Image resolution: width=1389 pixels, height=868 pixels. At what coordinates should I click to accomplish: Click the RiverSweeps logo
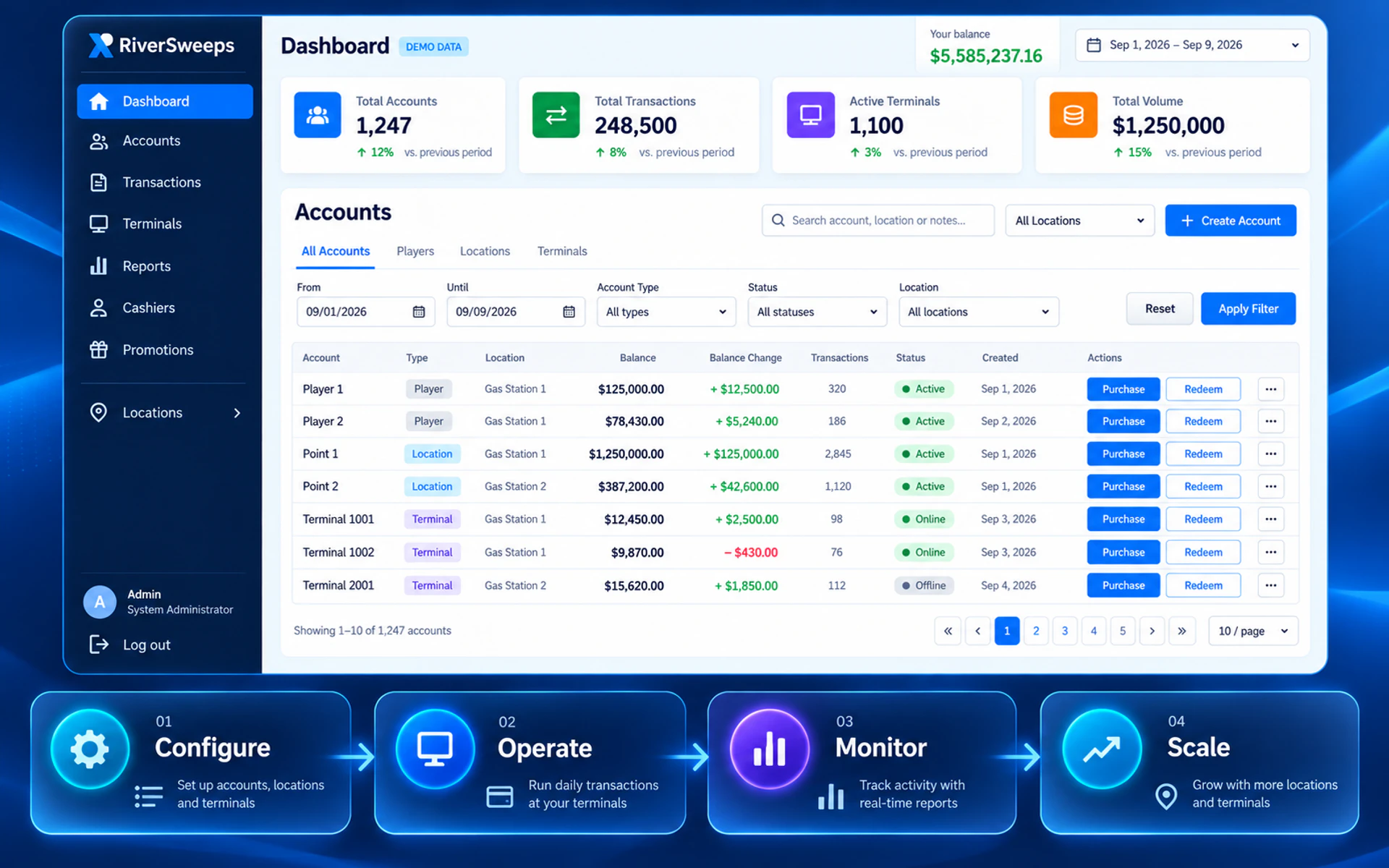point(161,46)
